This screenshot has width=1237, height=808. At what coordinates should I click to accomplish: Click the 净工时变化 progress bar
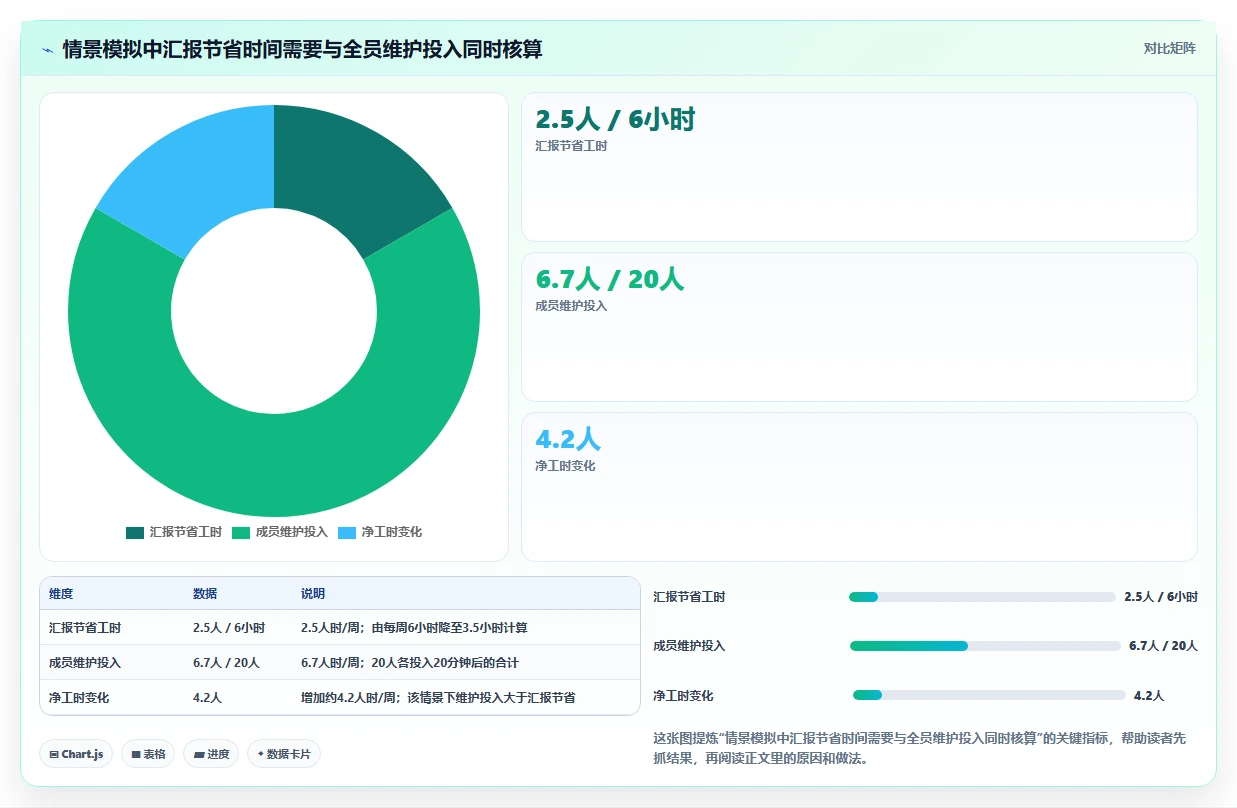pos(989,695)
